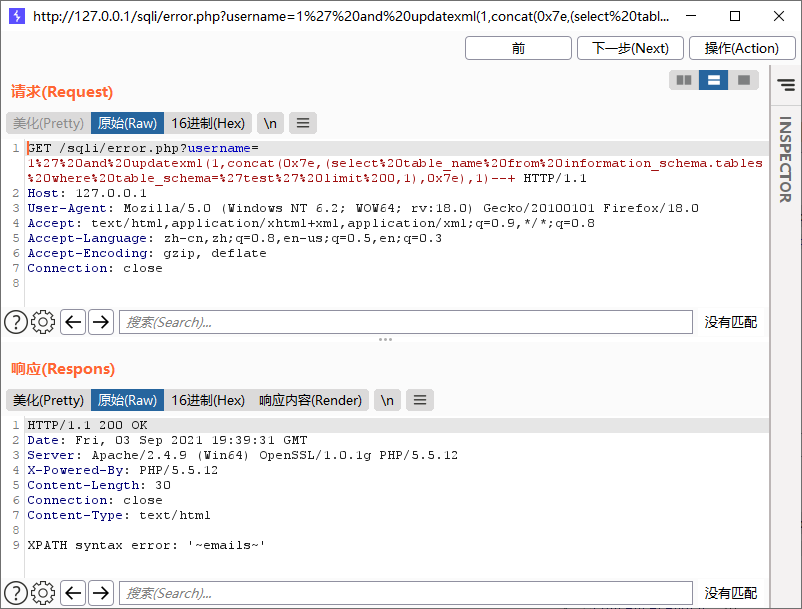Select the combined tabs layout icon
Screen dimensions: 802x609
click(x=743, y=80)
